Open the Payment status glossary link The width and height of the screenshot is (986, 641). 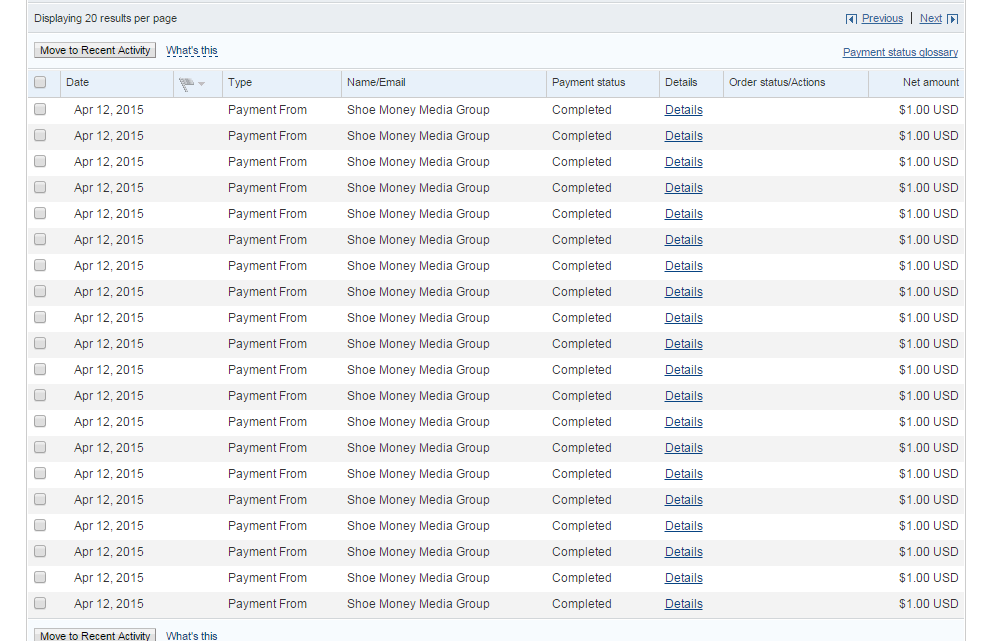(x=900, y=52)
